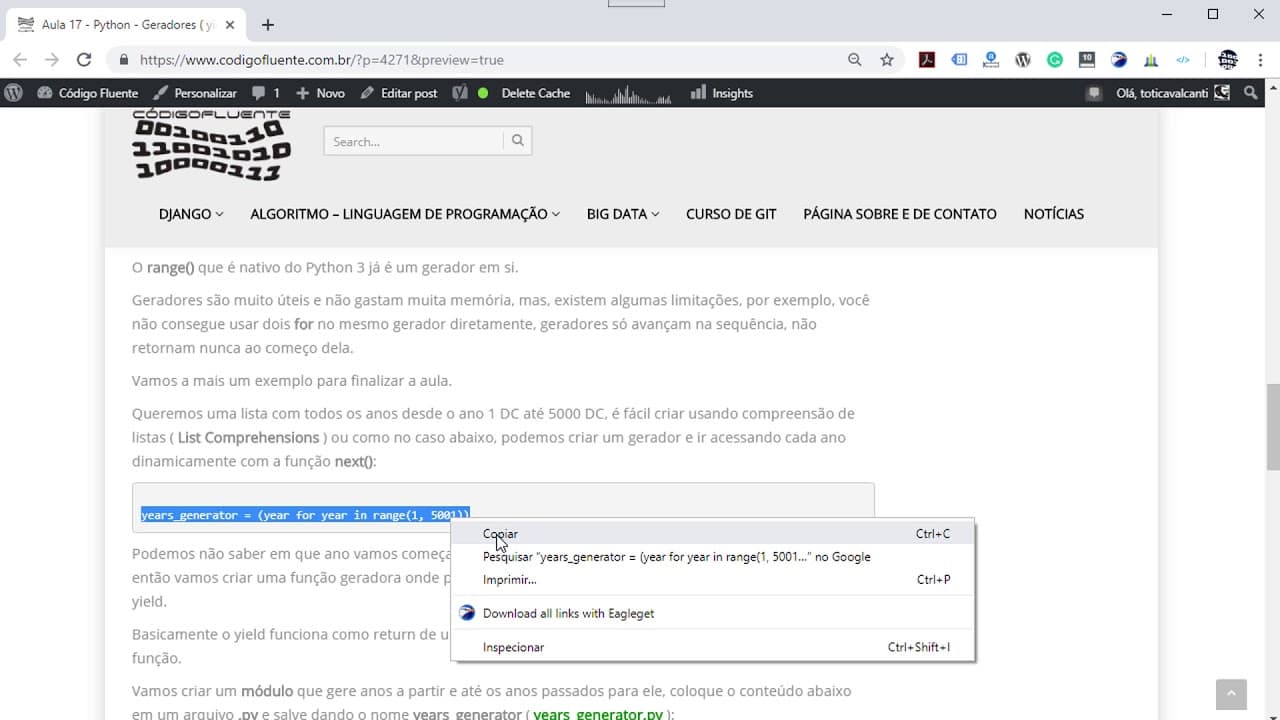The width and height of the screenshot is (1280, 720).
Task: Click the bold text next():
Action: click(x=355, y=461)
